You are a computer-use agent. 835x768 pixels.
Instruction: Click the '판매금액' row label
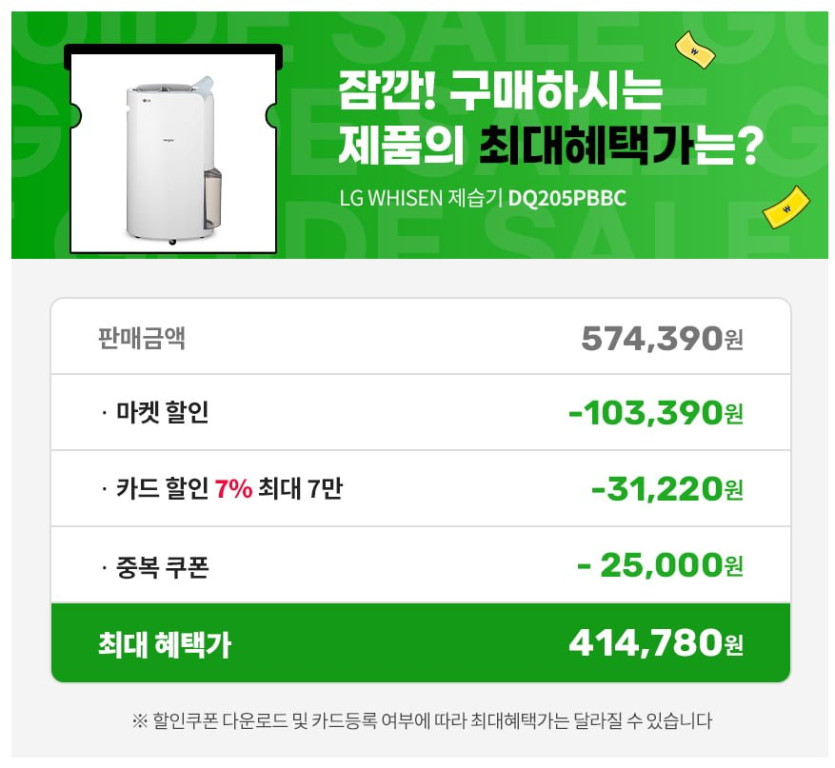141,338
